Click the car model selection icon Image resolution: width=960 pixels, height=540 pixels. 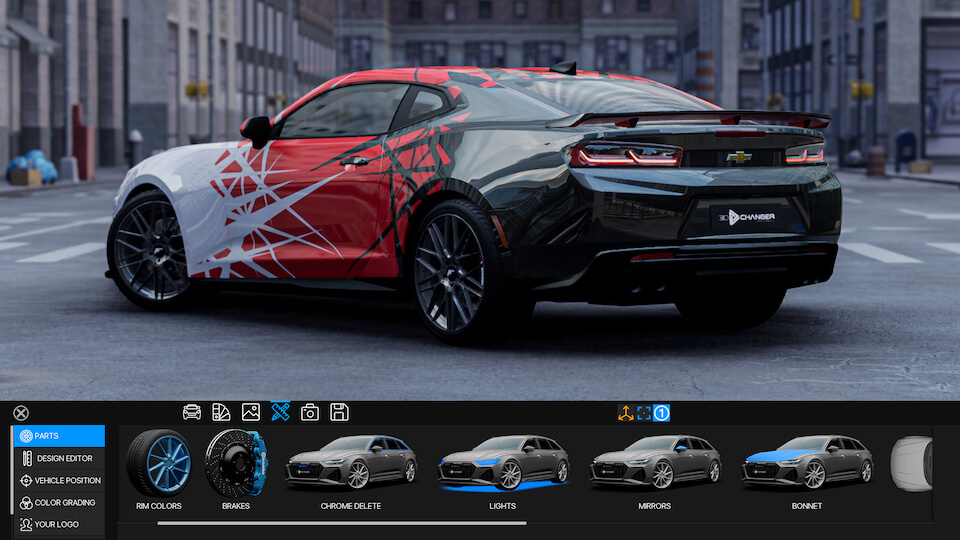point(192,412)
